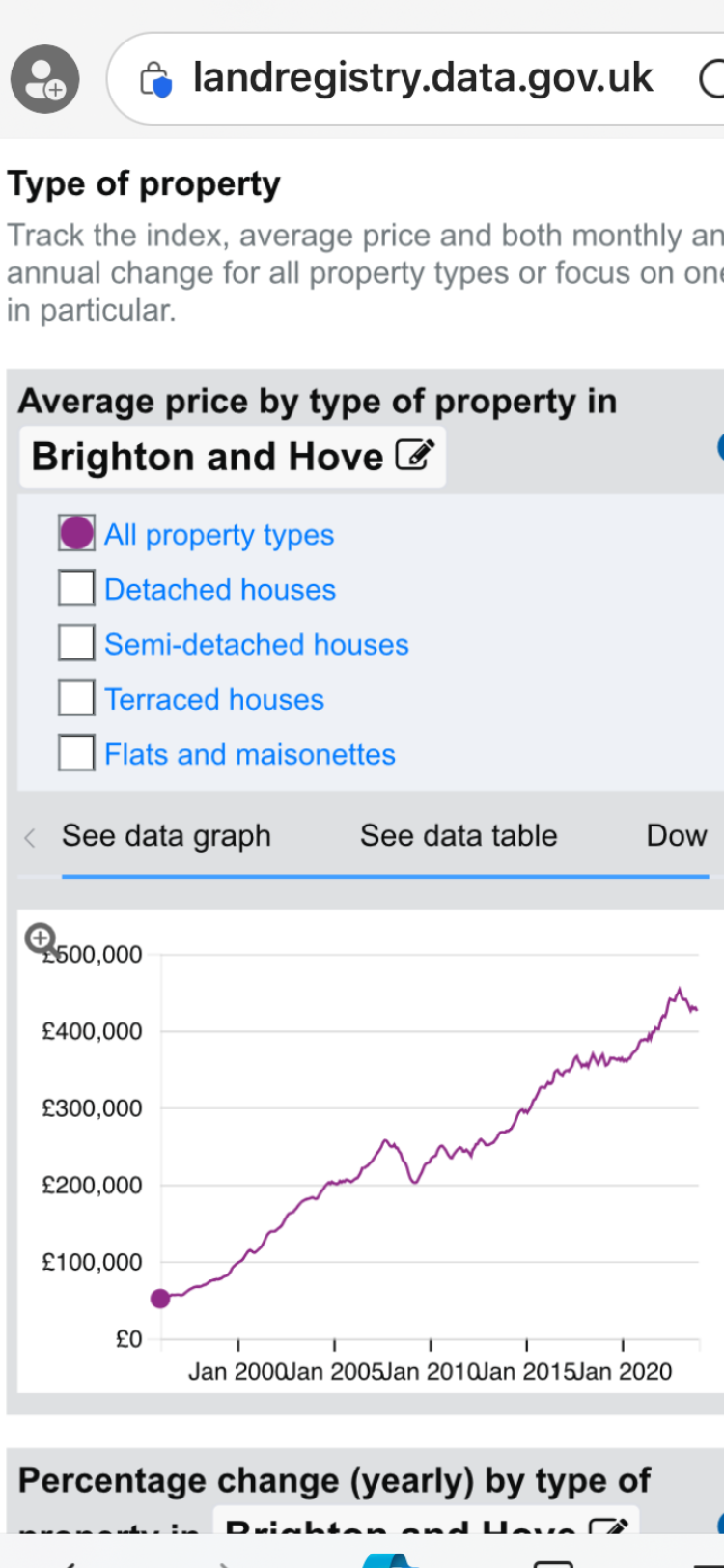The image size is (724, 1568).
Task: Check the Terraced houses box
Action: pos(76,697)
